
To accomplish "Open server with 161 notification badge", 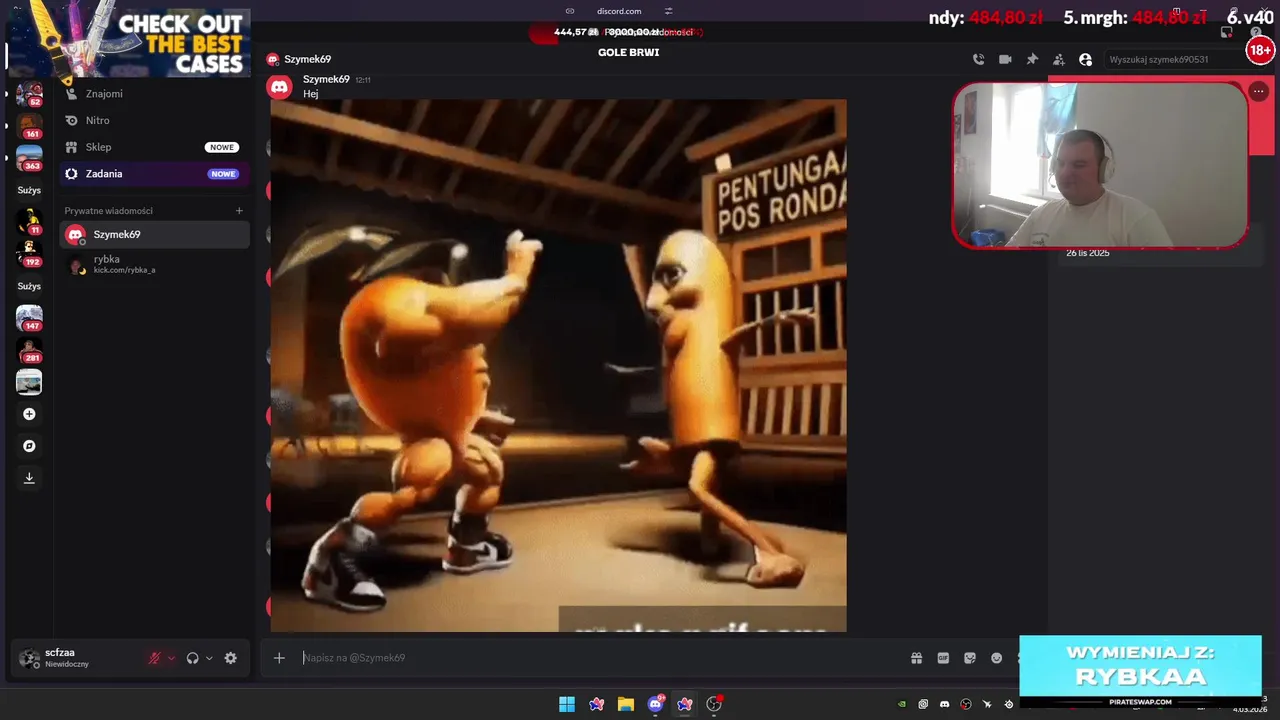I will pyautogui.click(x=29, y=126).
